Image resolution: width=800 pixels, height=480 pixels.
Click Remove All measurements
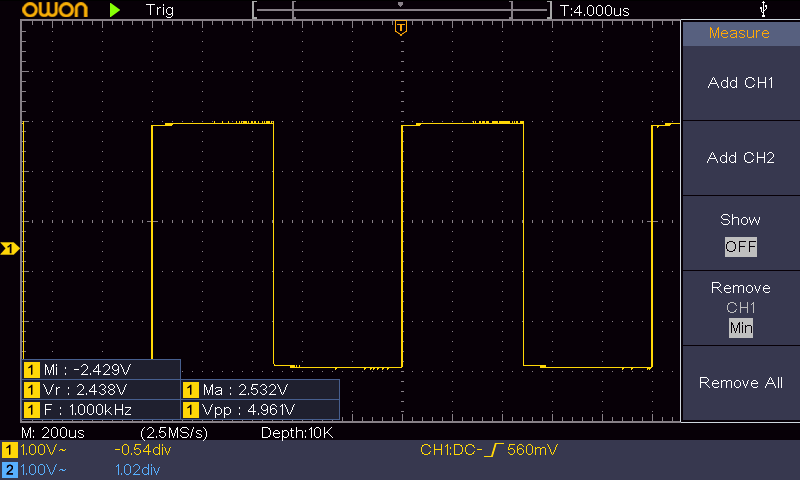coord(740,383)
